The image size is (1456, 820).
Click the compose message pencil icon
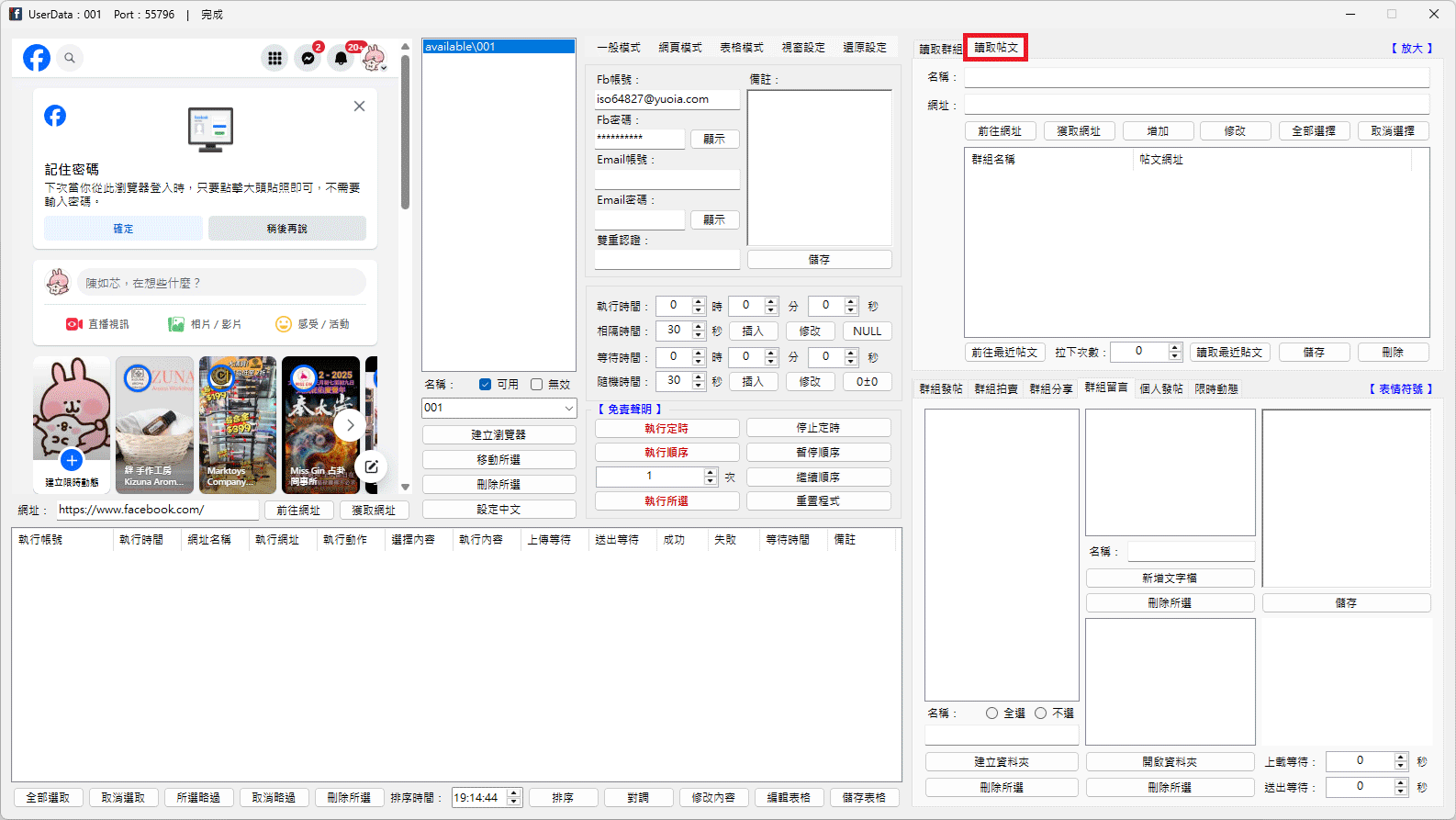tap(371, 466)
